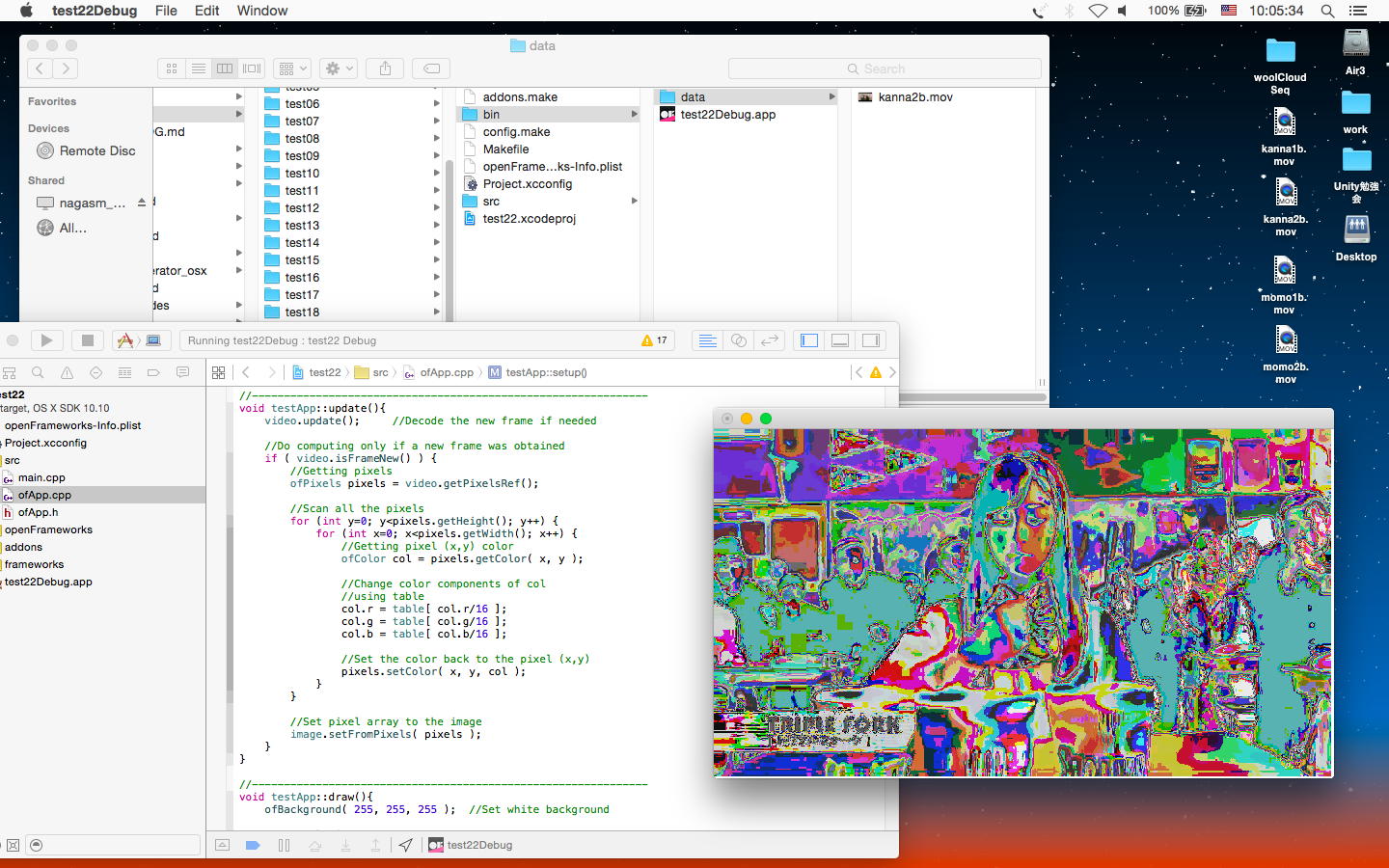Viewport: 1389px width, 868px height.
Task: Open the yellow warnings indicator showing 17
Action: [x=654, y=340]
